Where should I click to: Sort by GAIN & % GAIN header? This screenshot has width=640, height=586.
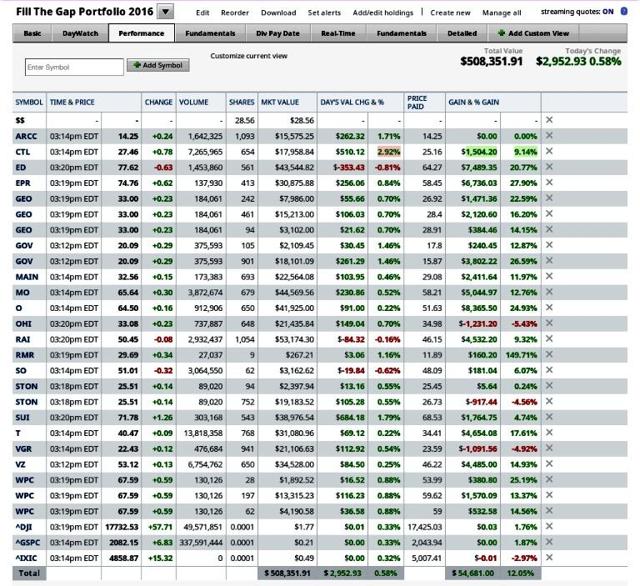click(473, 102)
